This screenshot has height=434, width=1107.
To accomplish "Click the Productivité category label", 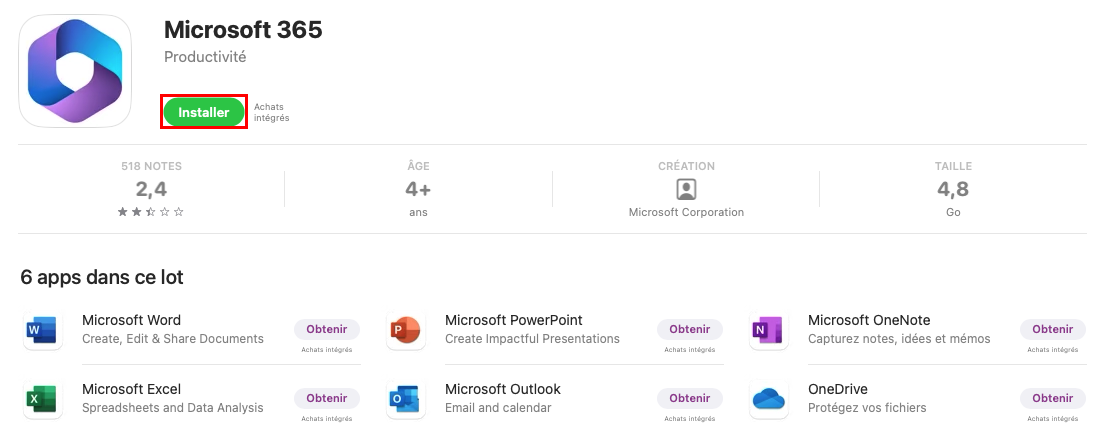I will coord(205,57).
